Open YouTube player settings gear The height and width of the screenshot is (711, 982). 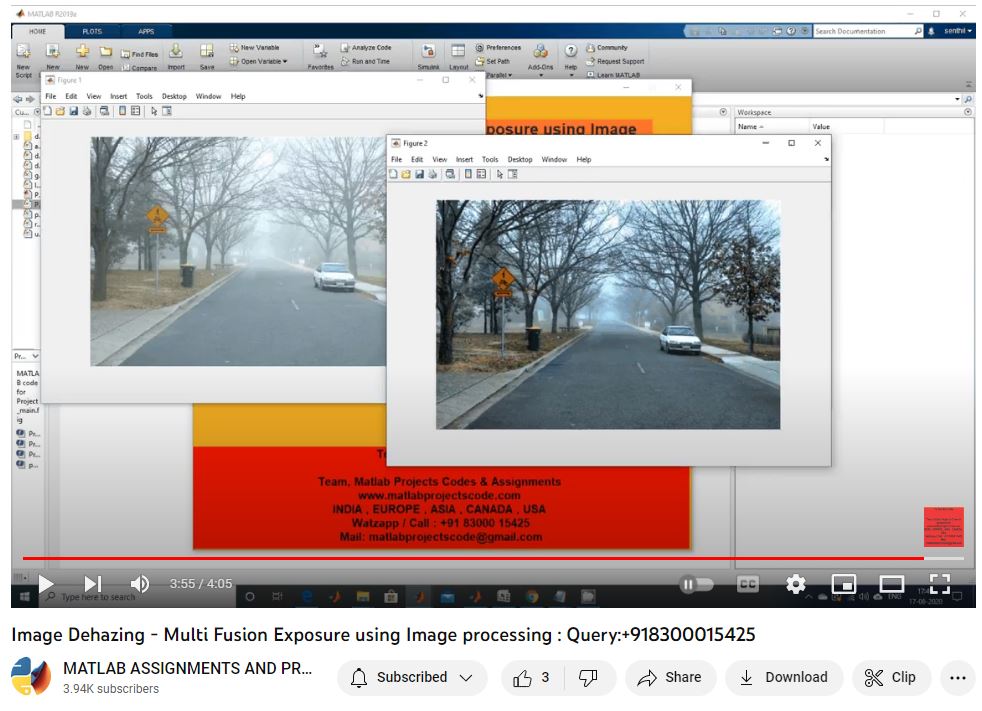(x=795, y=584)
